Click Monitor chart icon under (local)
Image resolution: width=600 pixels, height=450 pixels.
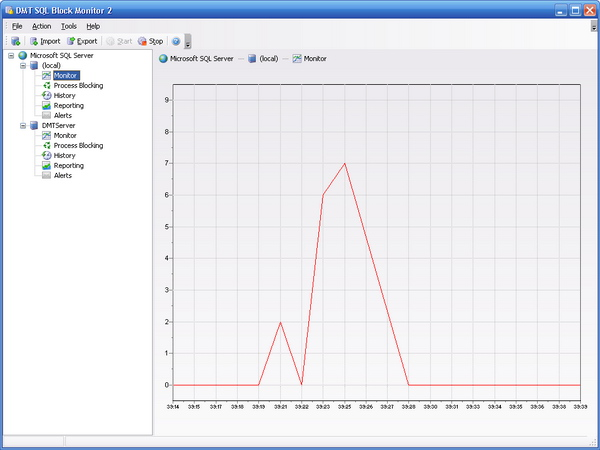(x=46, y=75)
